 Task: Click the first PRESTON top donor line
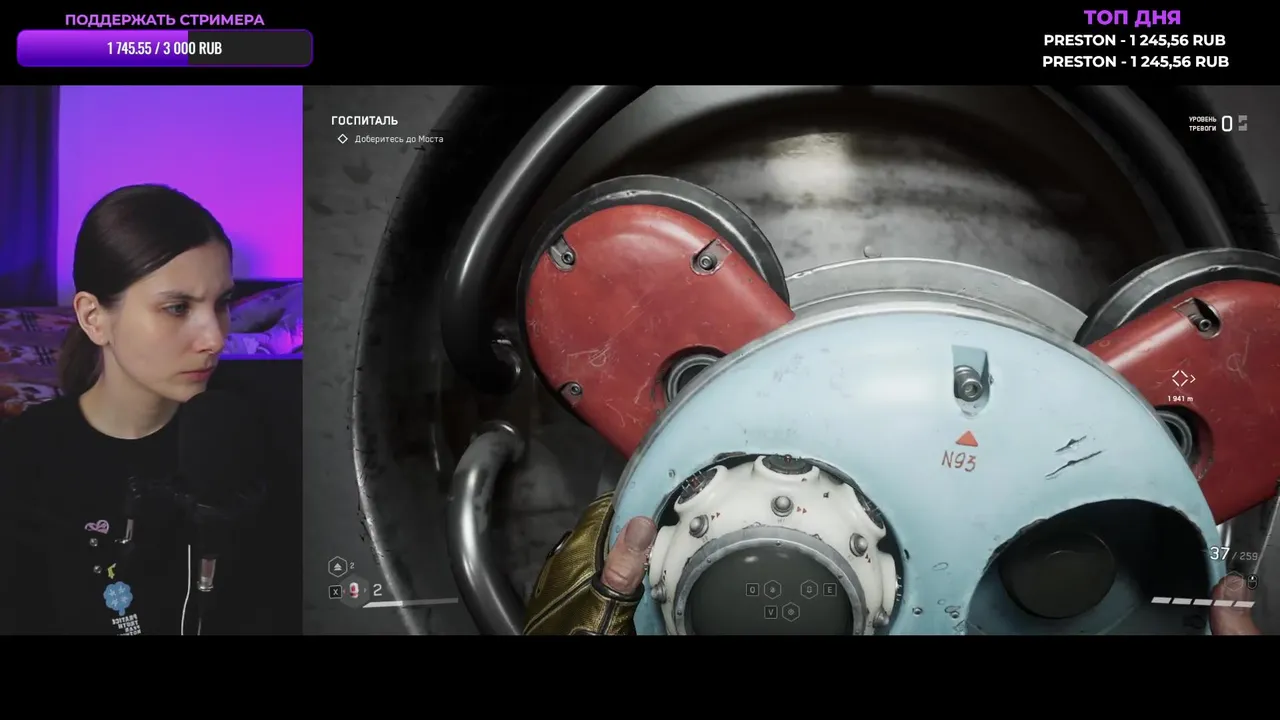(1134, 40)
